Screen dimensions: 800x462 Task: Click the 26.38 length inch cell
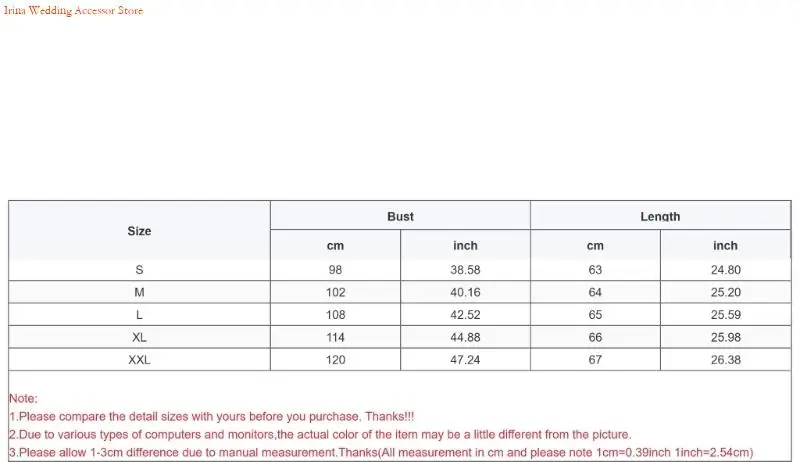[x=725, y=360]
